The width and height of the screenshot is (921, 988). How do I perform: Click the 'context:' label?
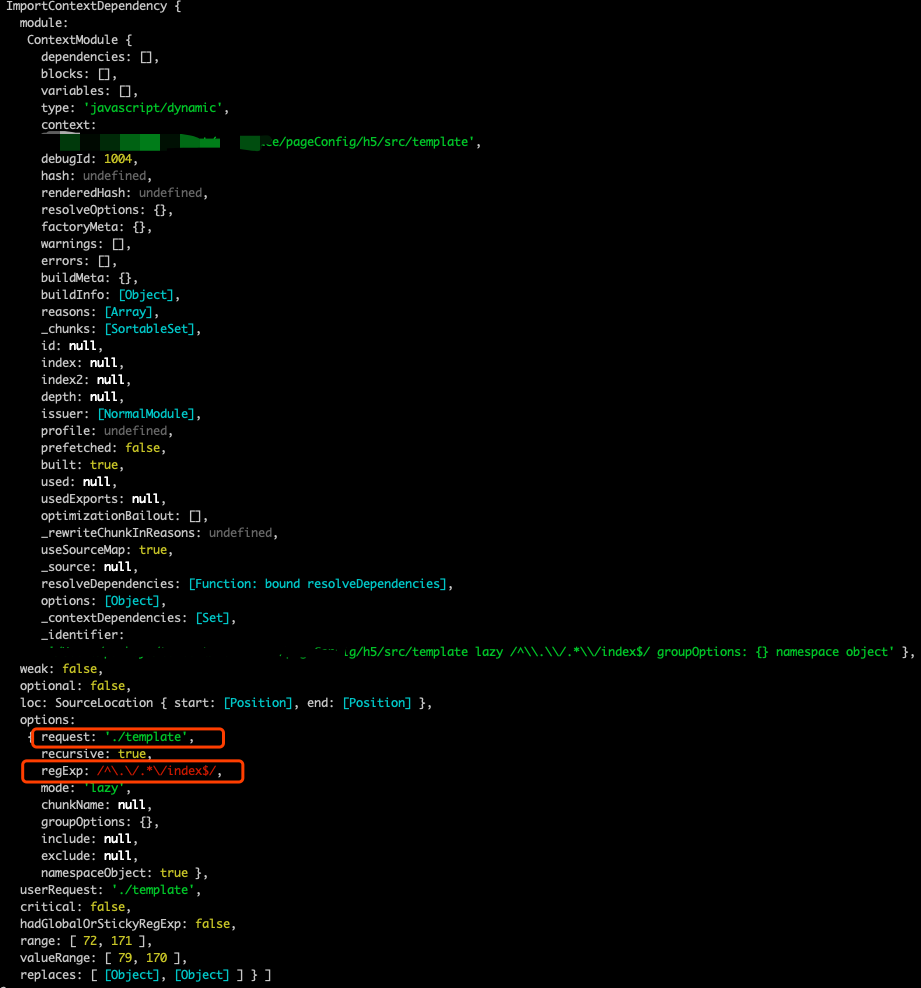[69, 125]
